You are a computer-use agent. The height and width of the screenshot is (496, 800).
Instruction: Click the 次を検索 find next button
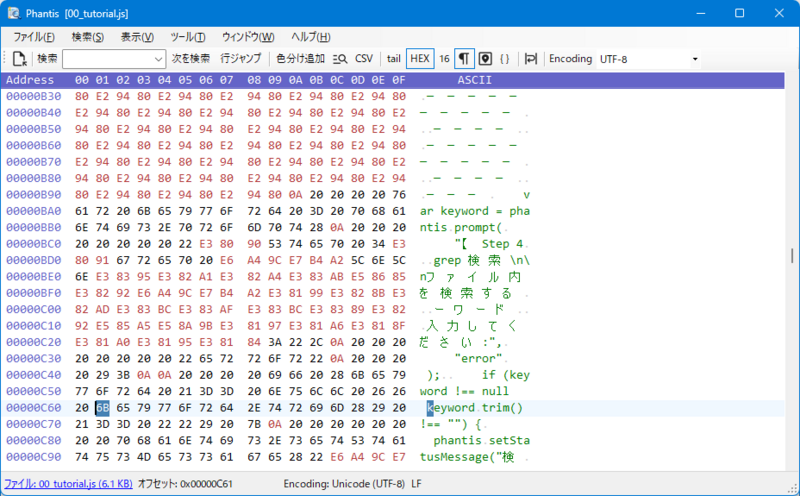click(190, 59)
